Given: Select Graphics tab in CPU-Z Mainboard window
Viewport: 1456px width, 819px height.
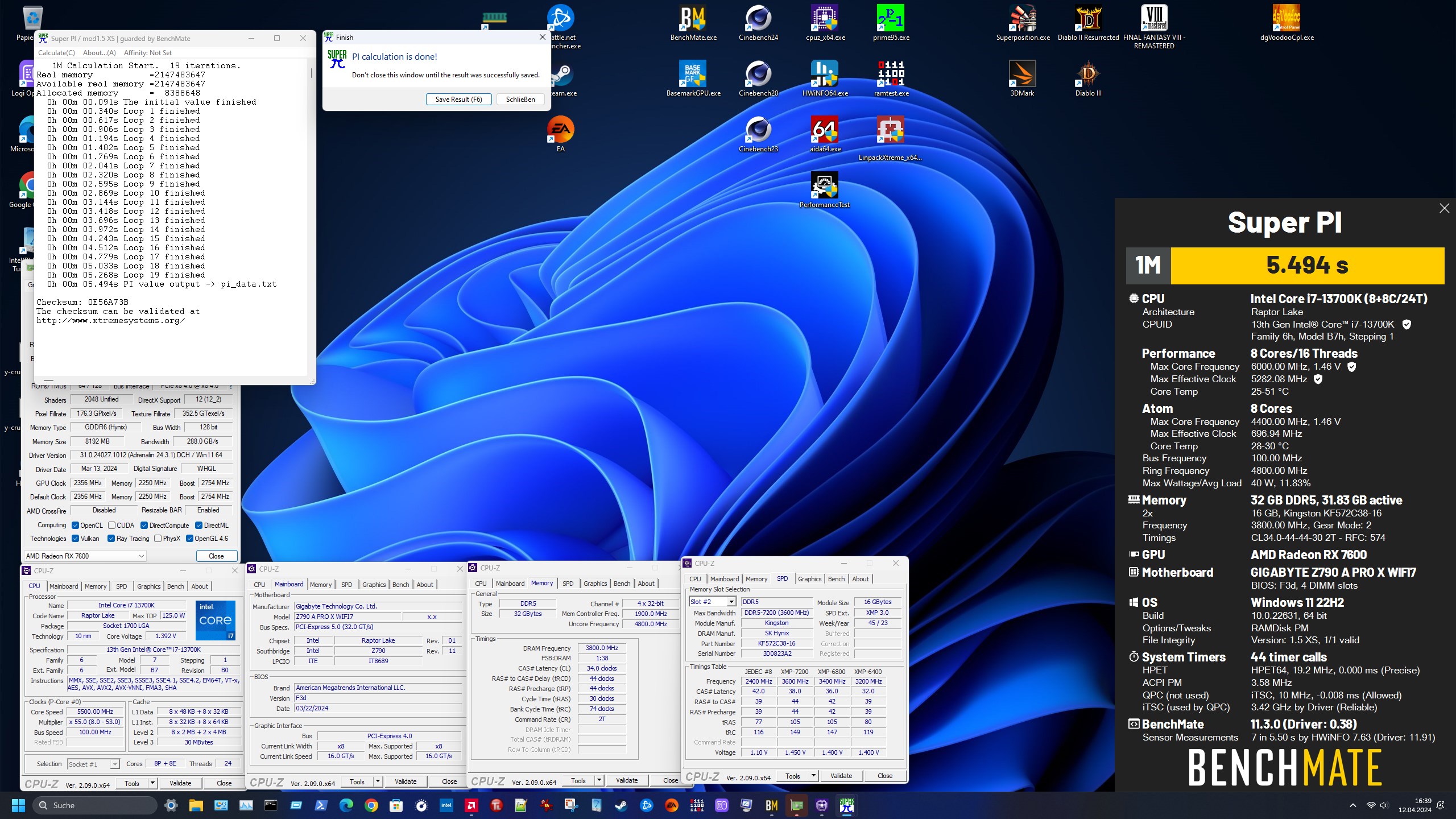Looking at the screenshot, I should (x=374, y=584).
